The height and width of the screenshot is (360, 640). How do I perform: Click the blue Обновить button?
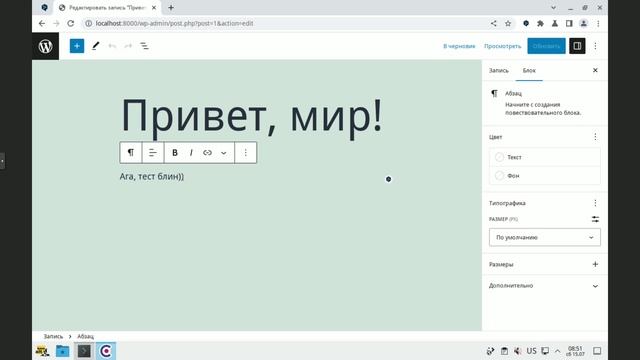click(546, 46)
